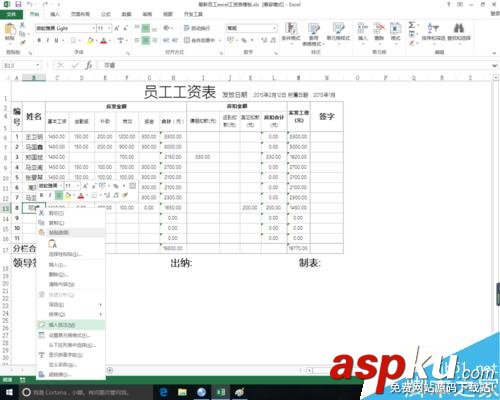Click the AutoSum sigma icon
The image size is (500, 400).
click(412, 25)
